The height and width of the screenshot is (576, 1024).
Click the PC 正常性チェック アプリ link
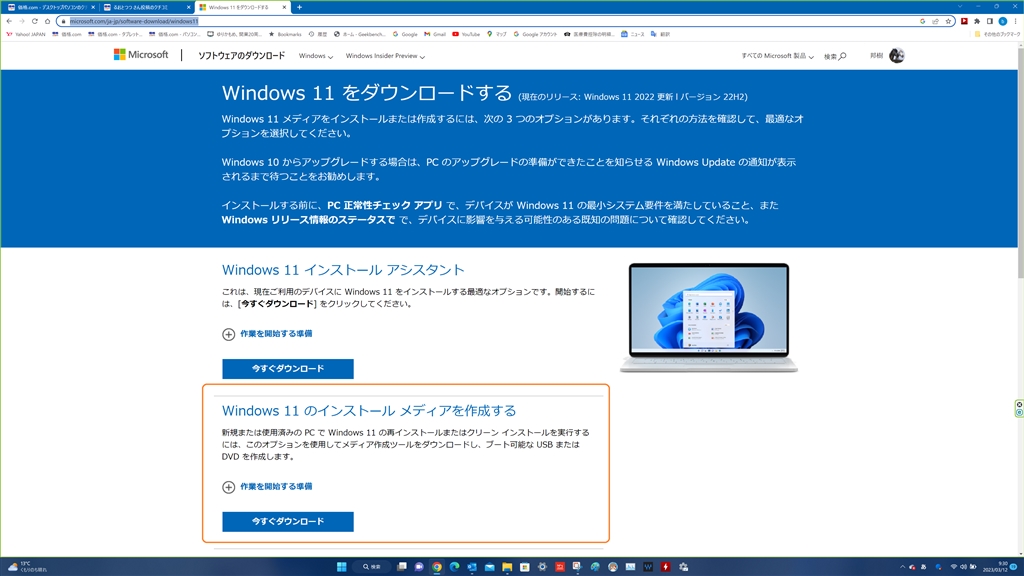pos(385,205)
